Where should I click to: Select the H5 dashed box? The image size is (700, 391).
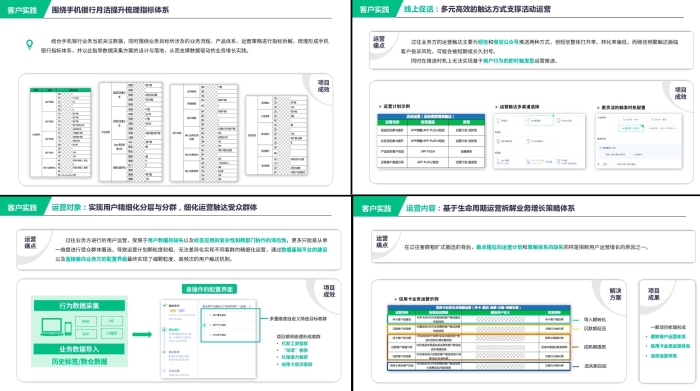click(x=111, y=321)
